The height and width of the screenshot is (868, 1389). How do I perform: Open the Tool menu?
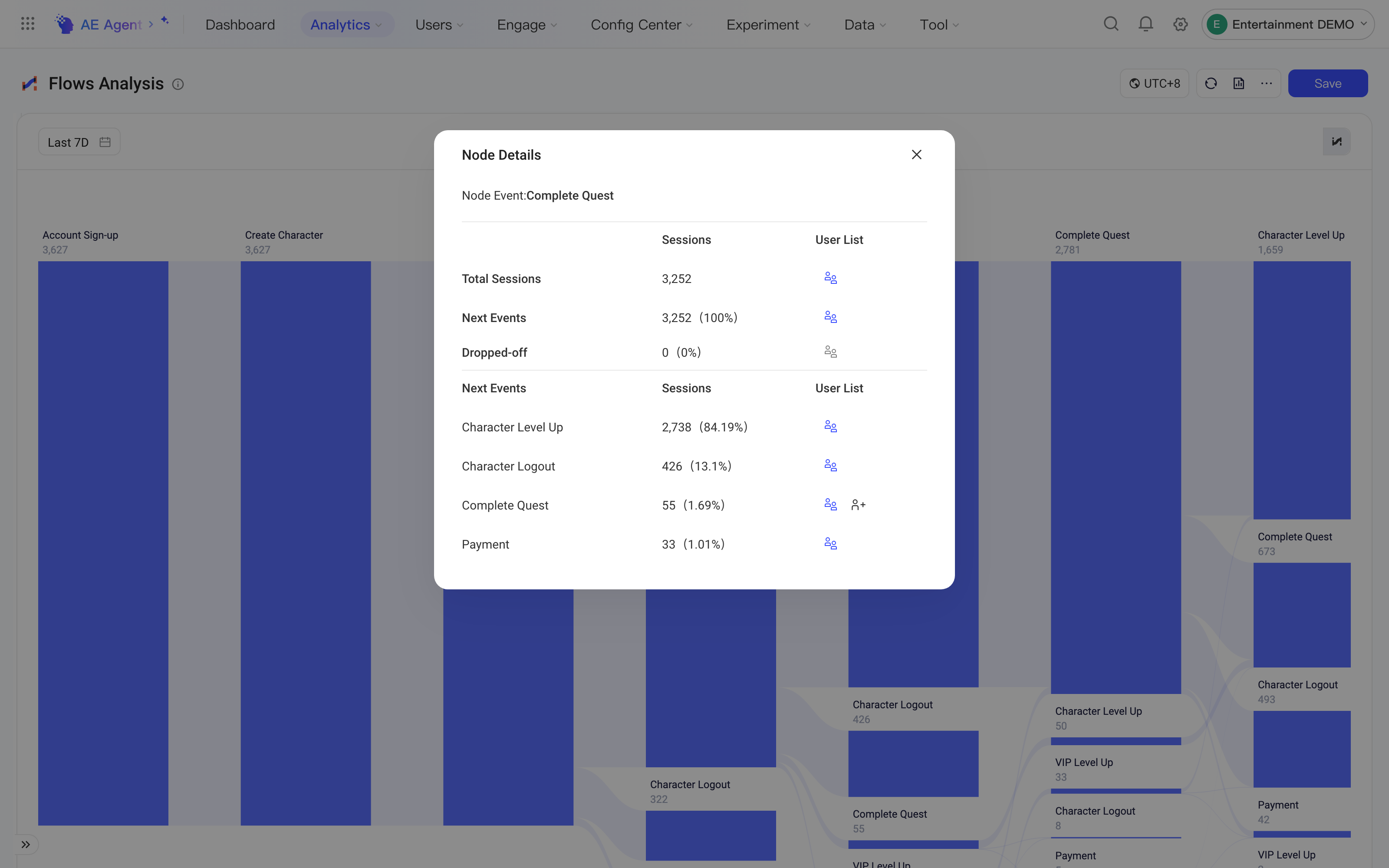point(939,25)
